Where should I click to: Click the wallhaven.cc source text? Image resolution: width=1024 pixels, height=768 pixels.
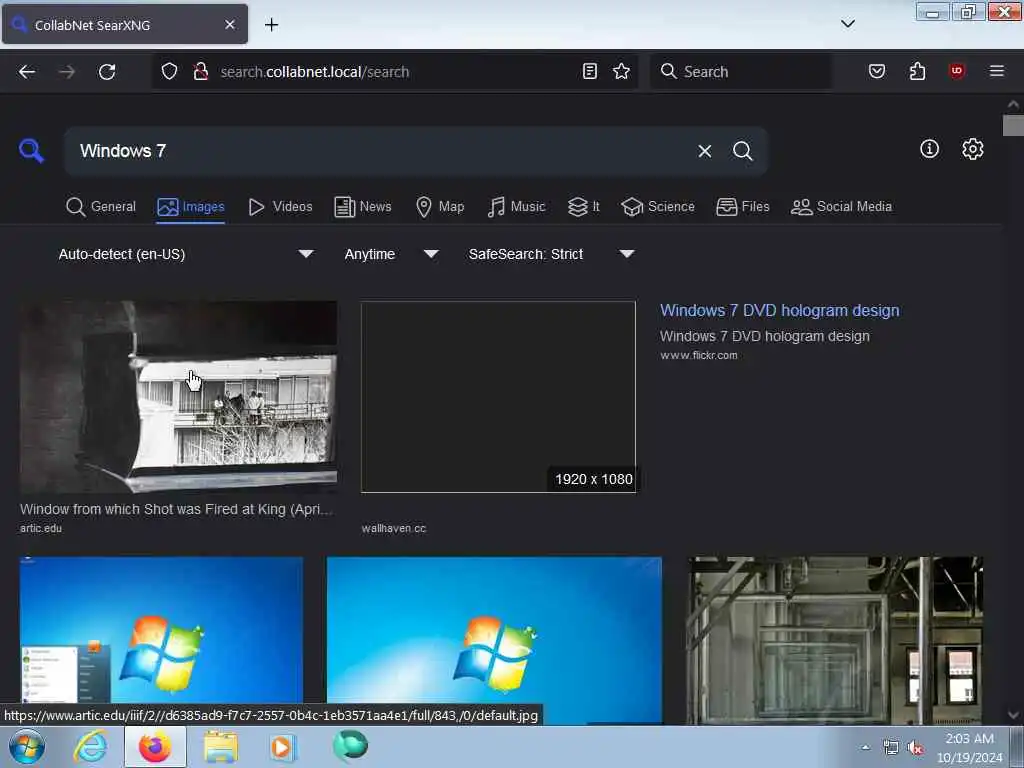point(394,528)
